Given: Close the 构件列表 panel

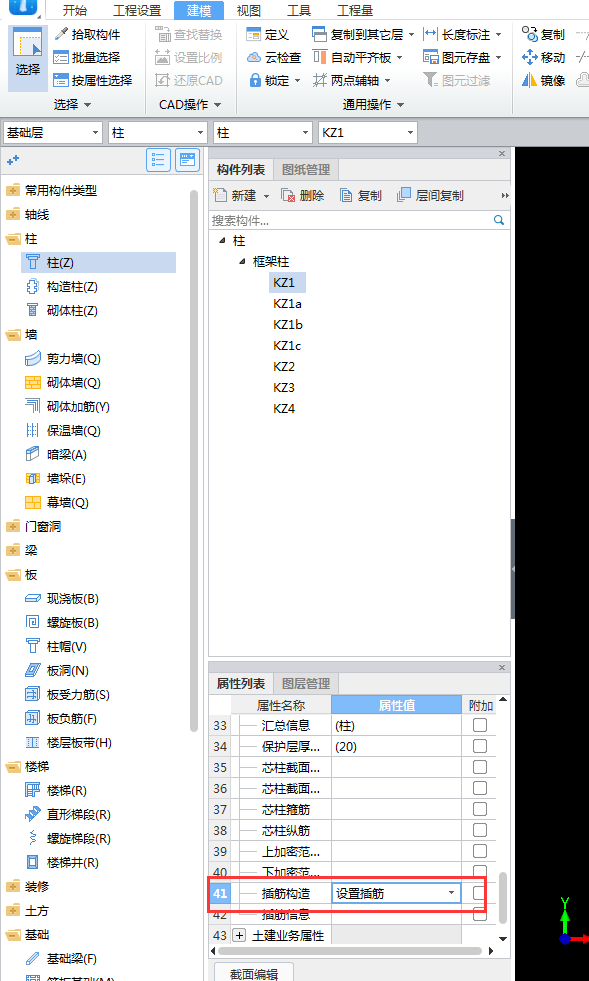Looking at the screenshot, I should pyautogui.click(x=501, y=153).
